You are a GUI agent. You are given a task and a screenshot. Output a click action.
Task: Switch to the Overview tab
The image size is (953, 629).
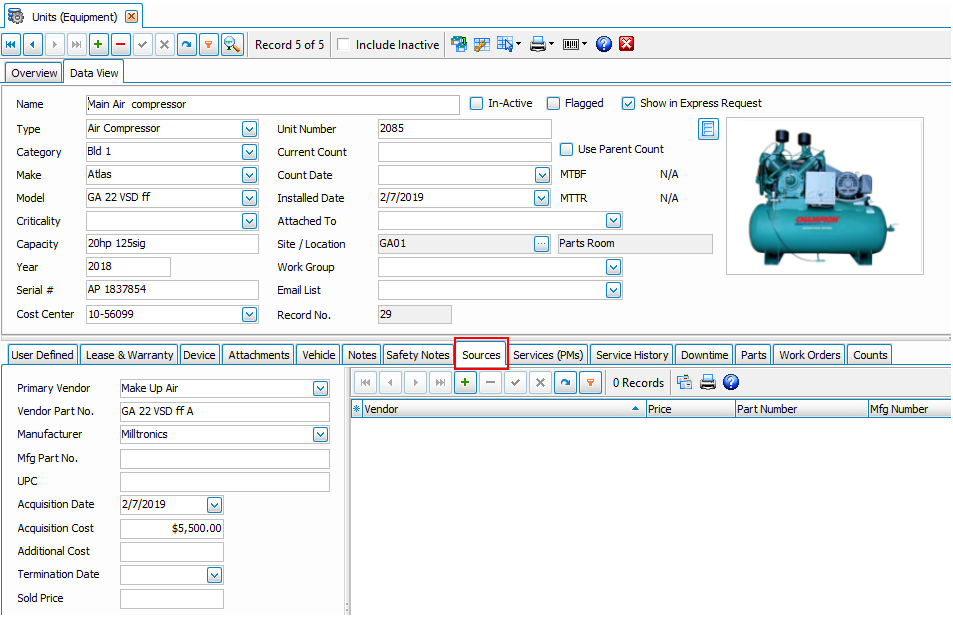(34, 73)
